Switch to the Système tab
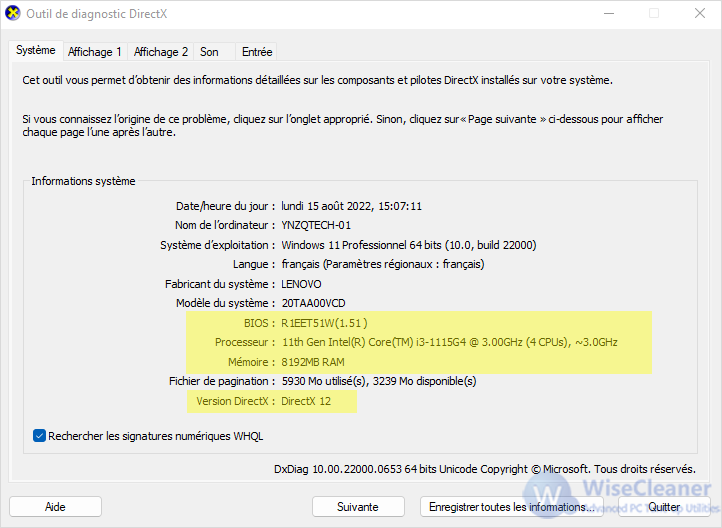 (35, 50)
